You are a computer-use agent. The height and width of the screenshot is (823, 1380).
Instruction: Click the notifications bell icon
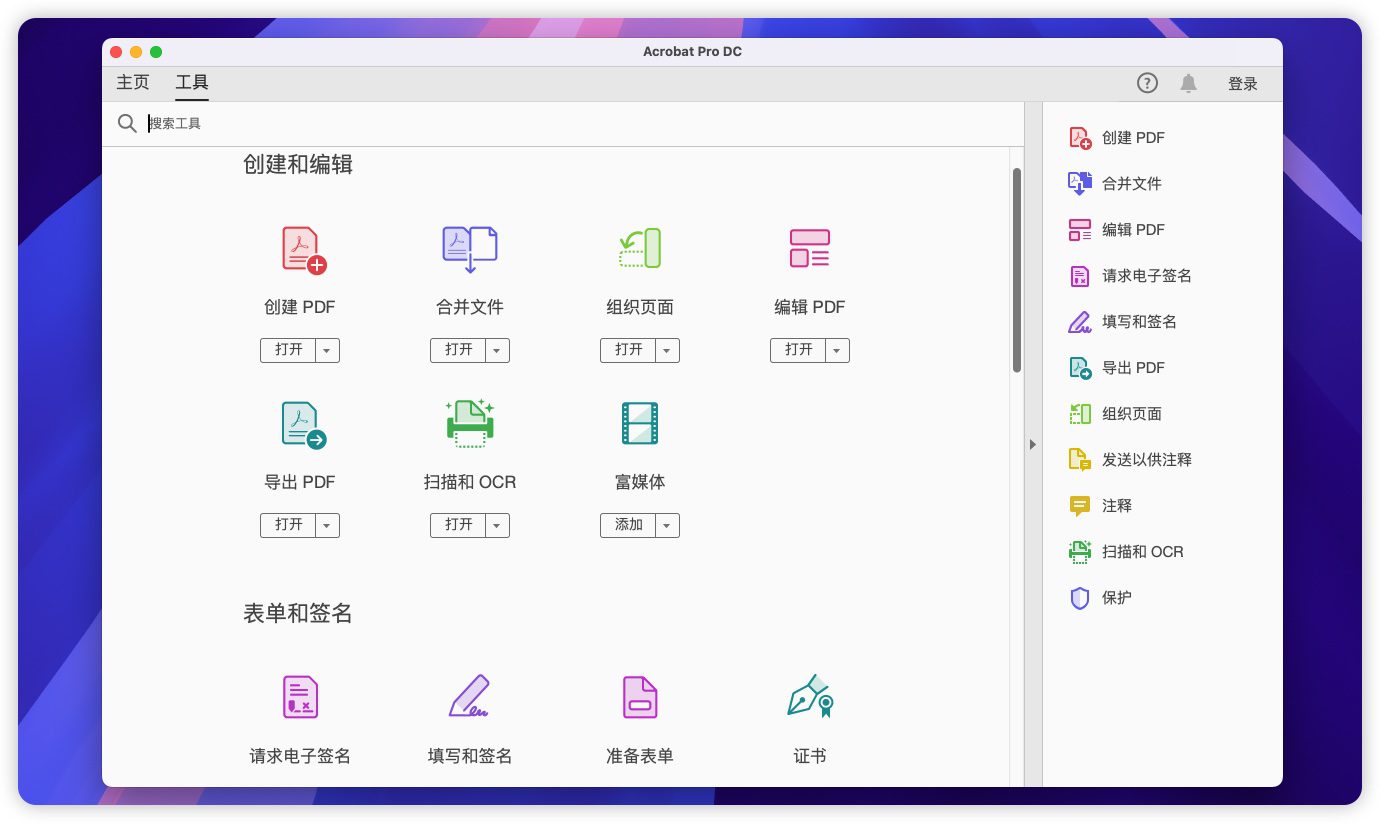click(x=1188, y=83)
